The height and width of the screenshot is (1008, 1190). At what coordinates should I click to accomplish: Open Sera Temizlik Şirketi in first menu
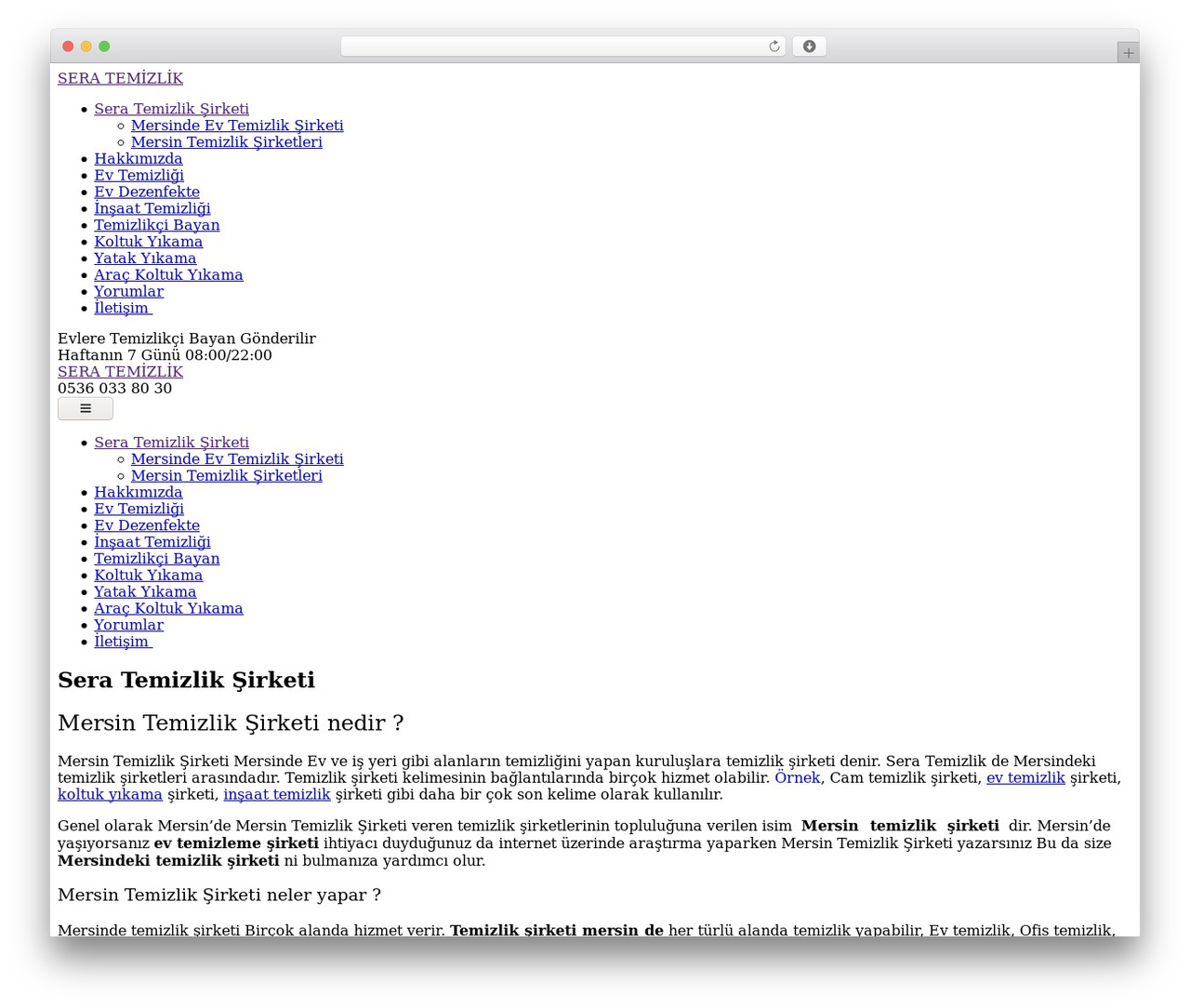171,109
